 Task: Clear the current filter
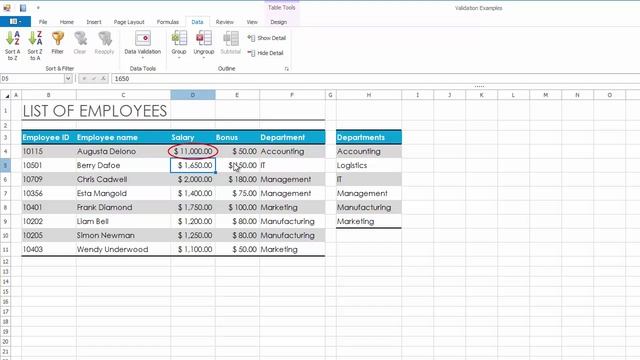pyautogui.click(x=80, y=43)
